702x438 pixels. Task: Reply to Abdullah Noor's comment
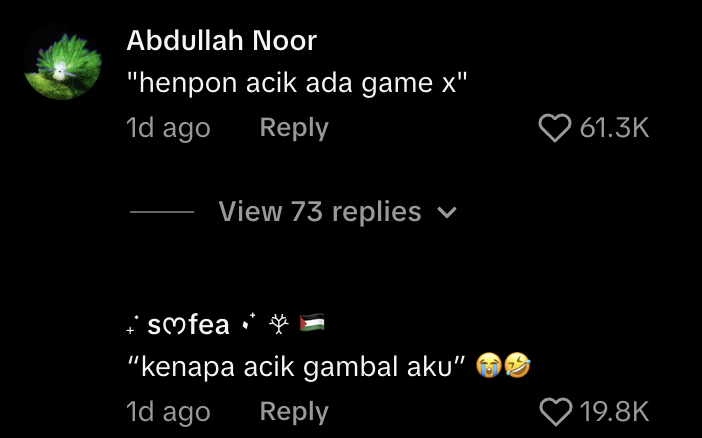coord(294,128)
